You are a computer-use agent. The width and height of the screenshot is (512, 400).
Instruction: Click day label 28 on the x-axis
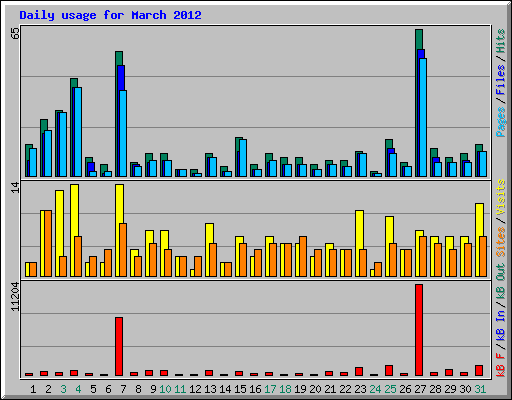435,389
